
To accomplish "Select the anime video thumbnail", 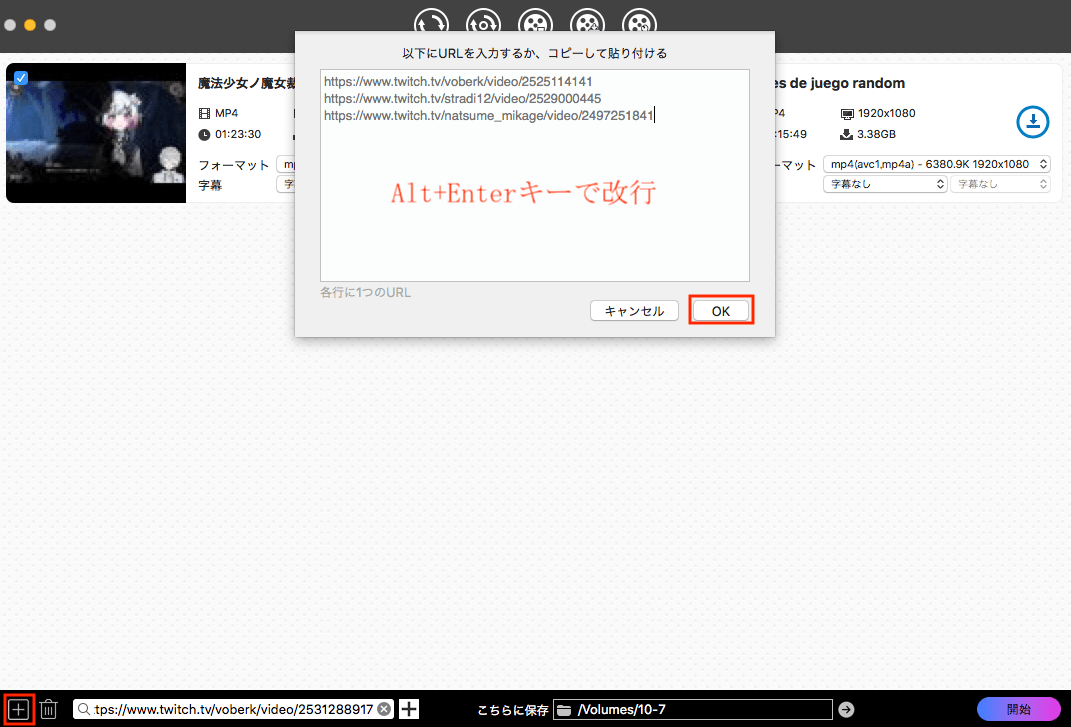I will pos(96,133).
